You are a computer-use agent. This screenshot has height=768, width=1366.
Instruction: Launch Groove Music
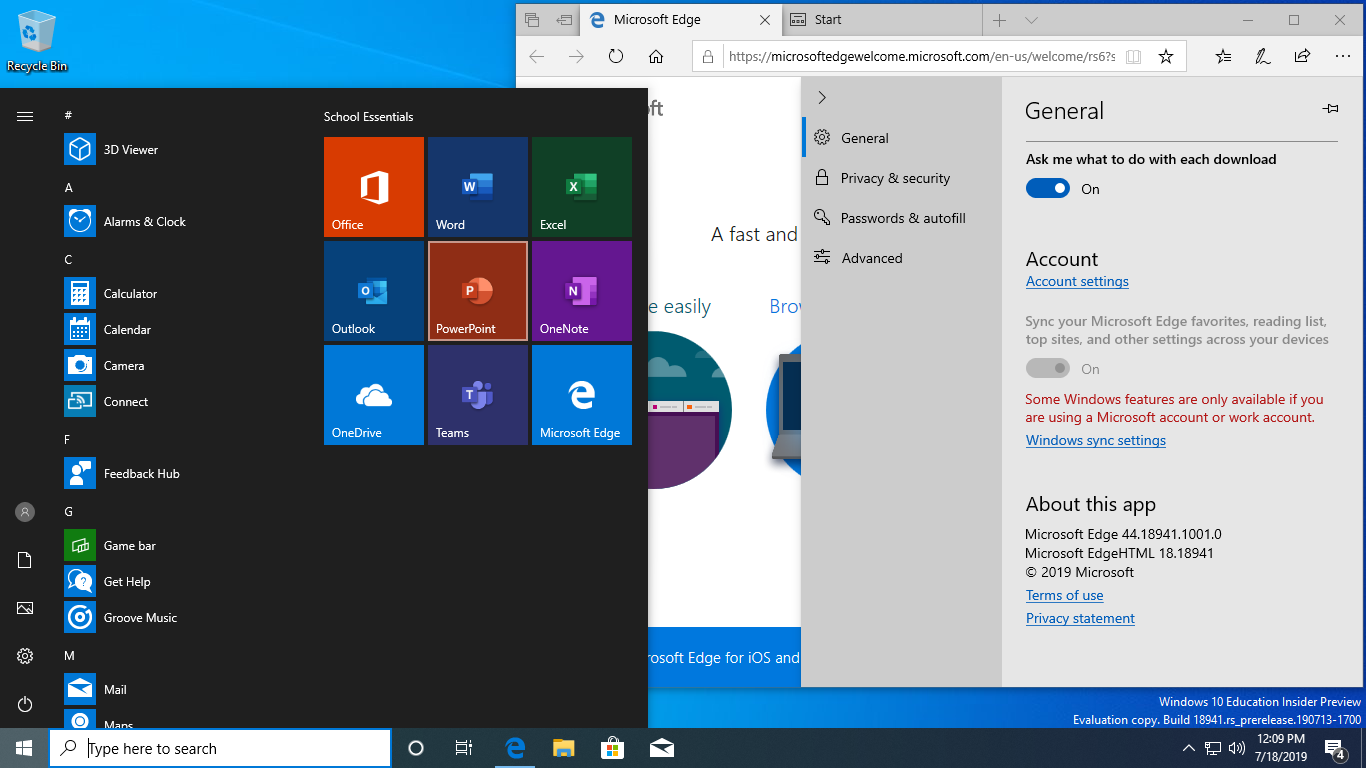tap(180, 618)
